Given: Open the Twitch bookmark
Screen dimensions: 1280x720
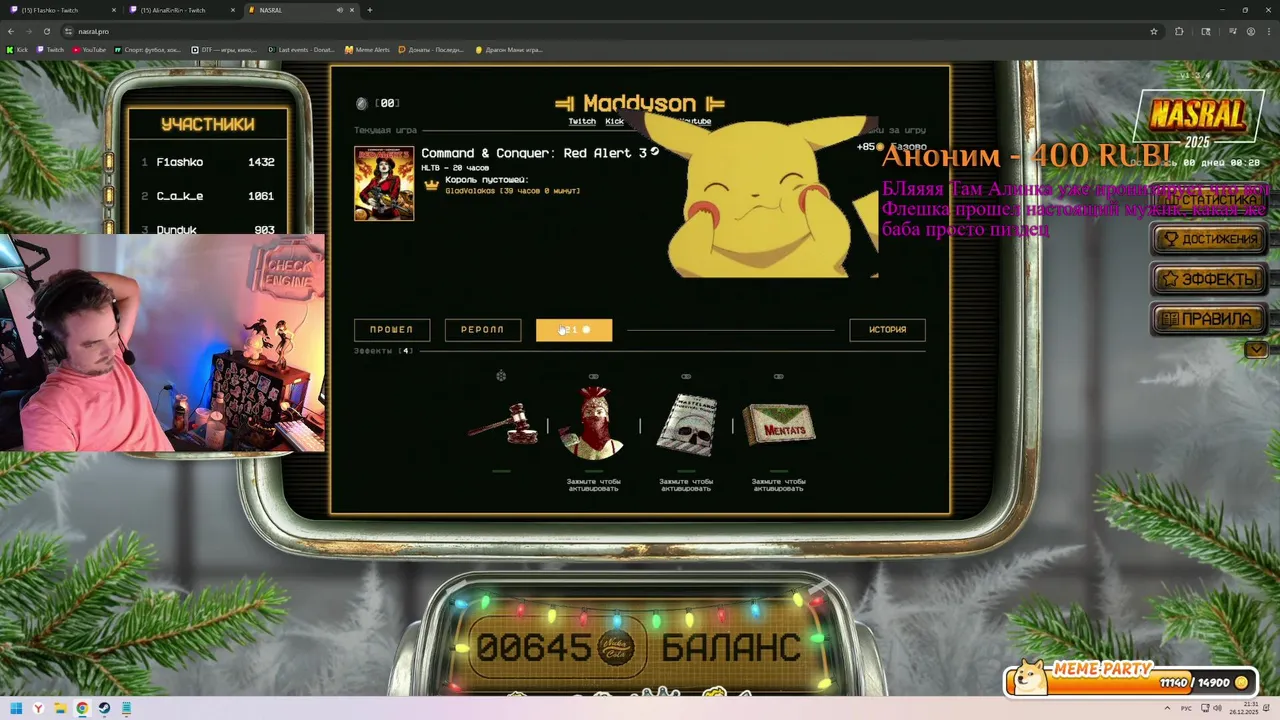Looking at the screenshot, I should click(51, 49).
